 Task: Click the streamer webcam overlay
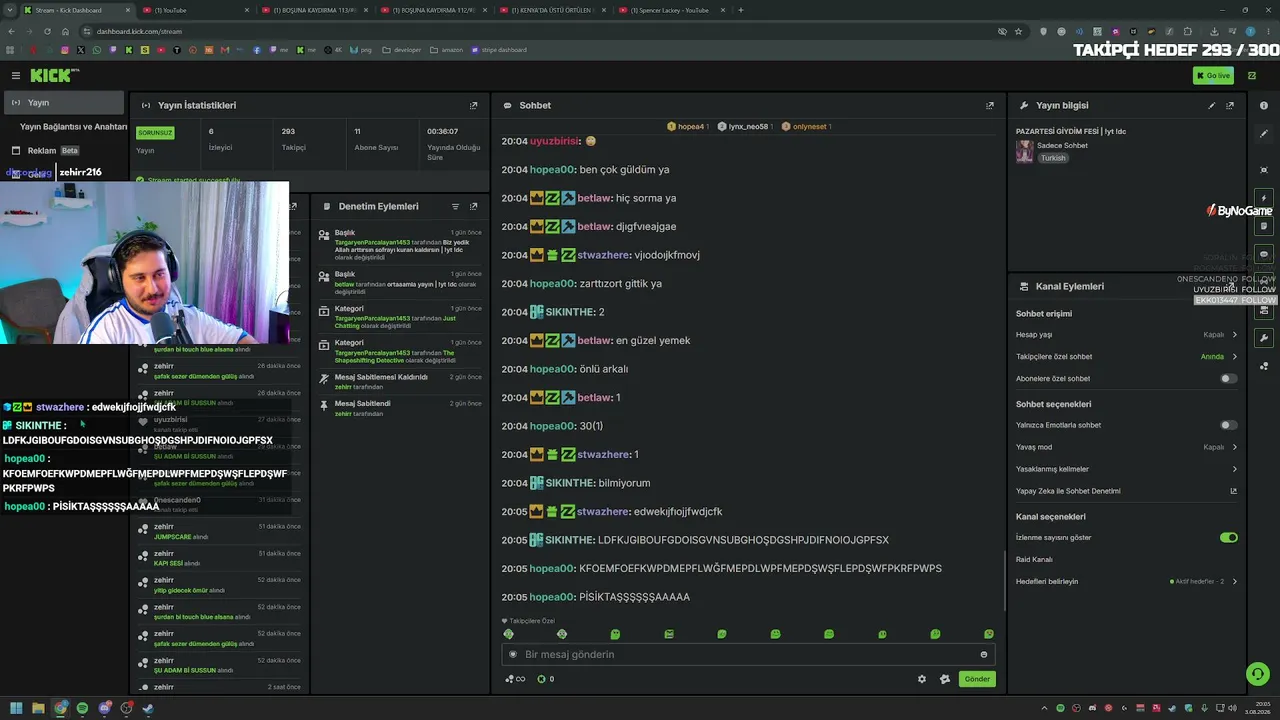(145, 262)
